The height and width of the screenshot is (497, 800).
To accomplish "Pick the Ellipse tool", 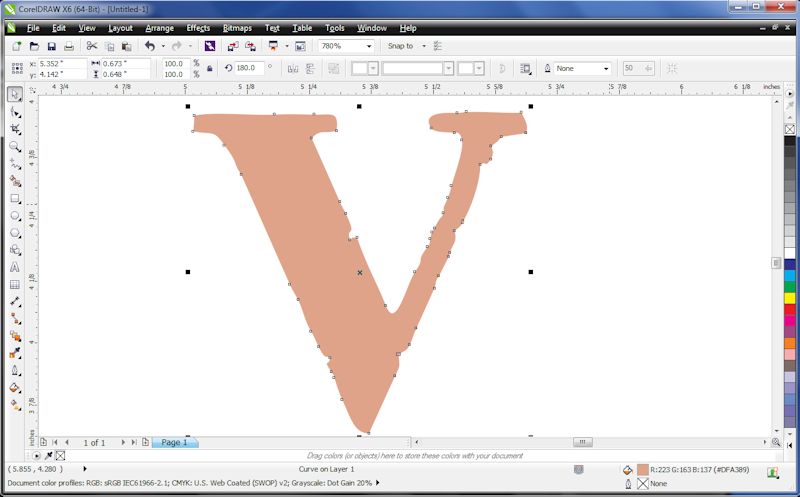I will click(x=15, y=215).
